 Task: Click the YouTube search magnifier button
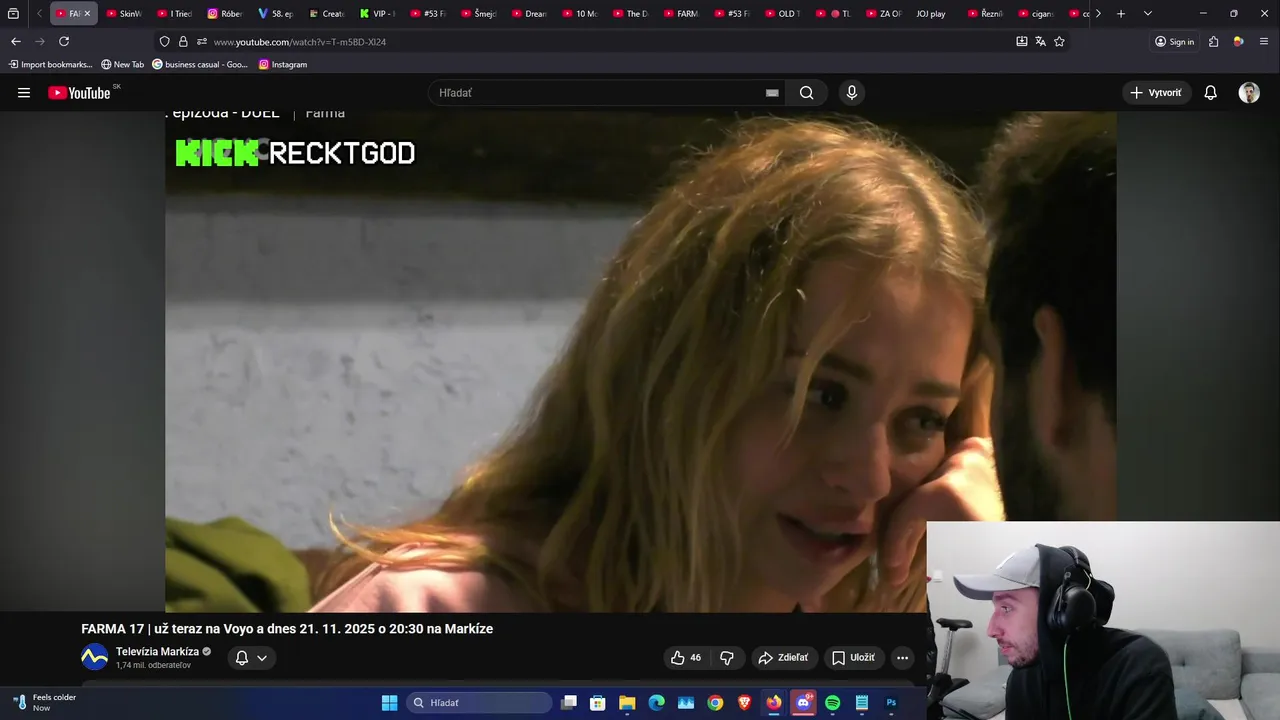(807, 93)
